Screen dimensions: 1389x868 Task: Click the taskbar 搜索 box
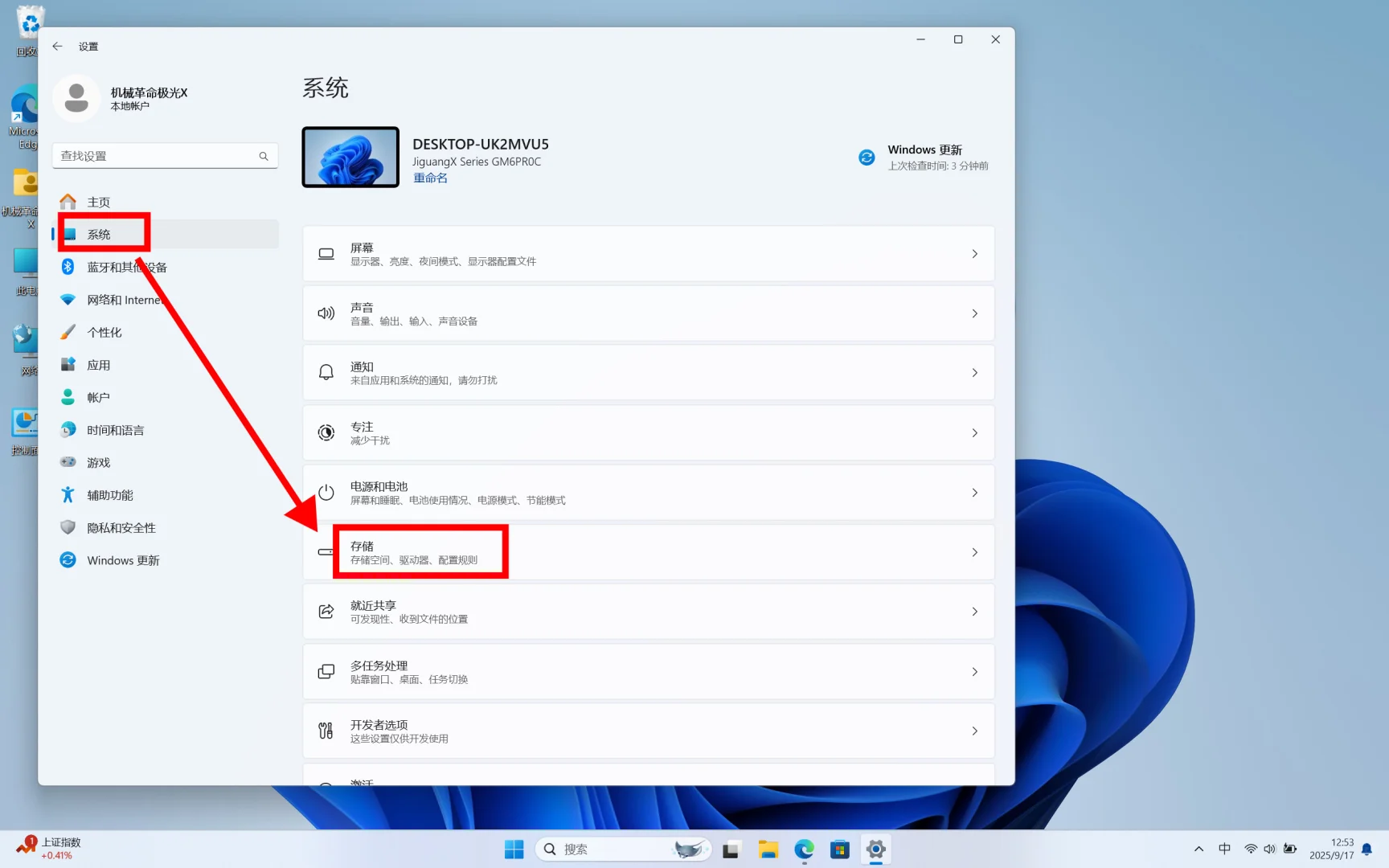[x=611, y=849]
